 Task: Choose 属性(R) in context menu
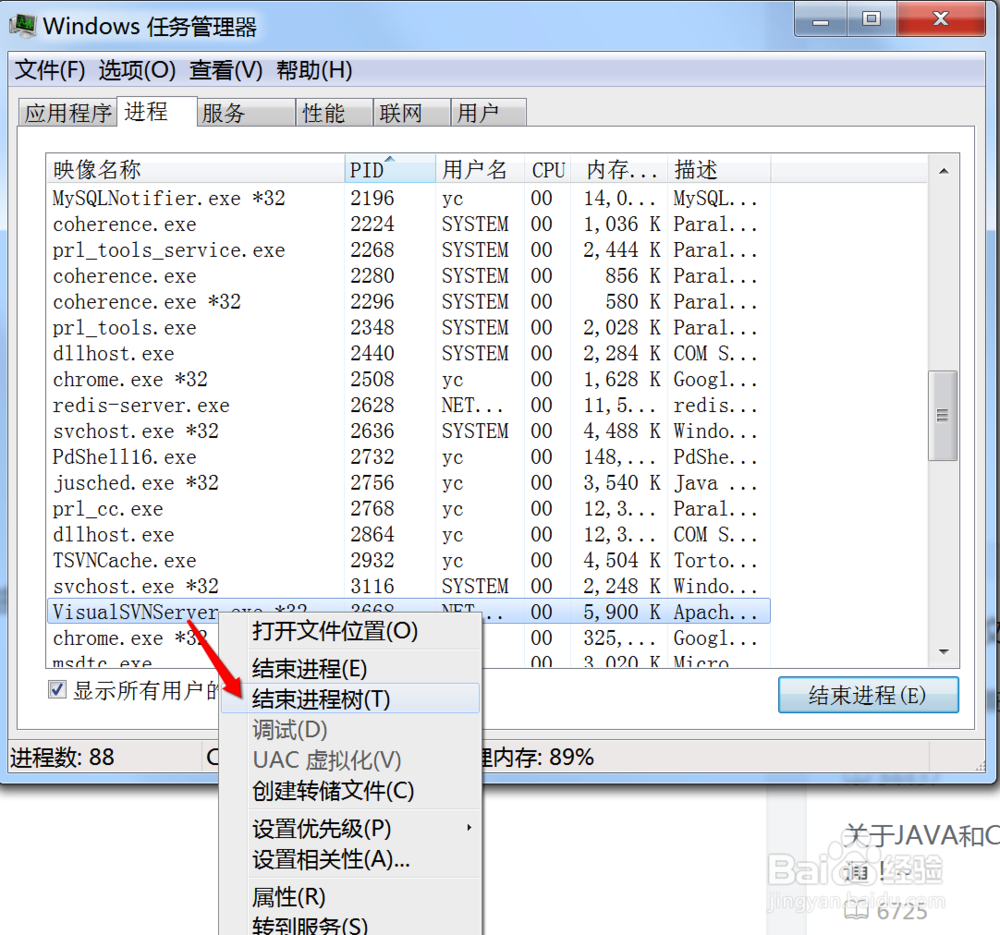[350, 897]
